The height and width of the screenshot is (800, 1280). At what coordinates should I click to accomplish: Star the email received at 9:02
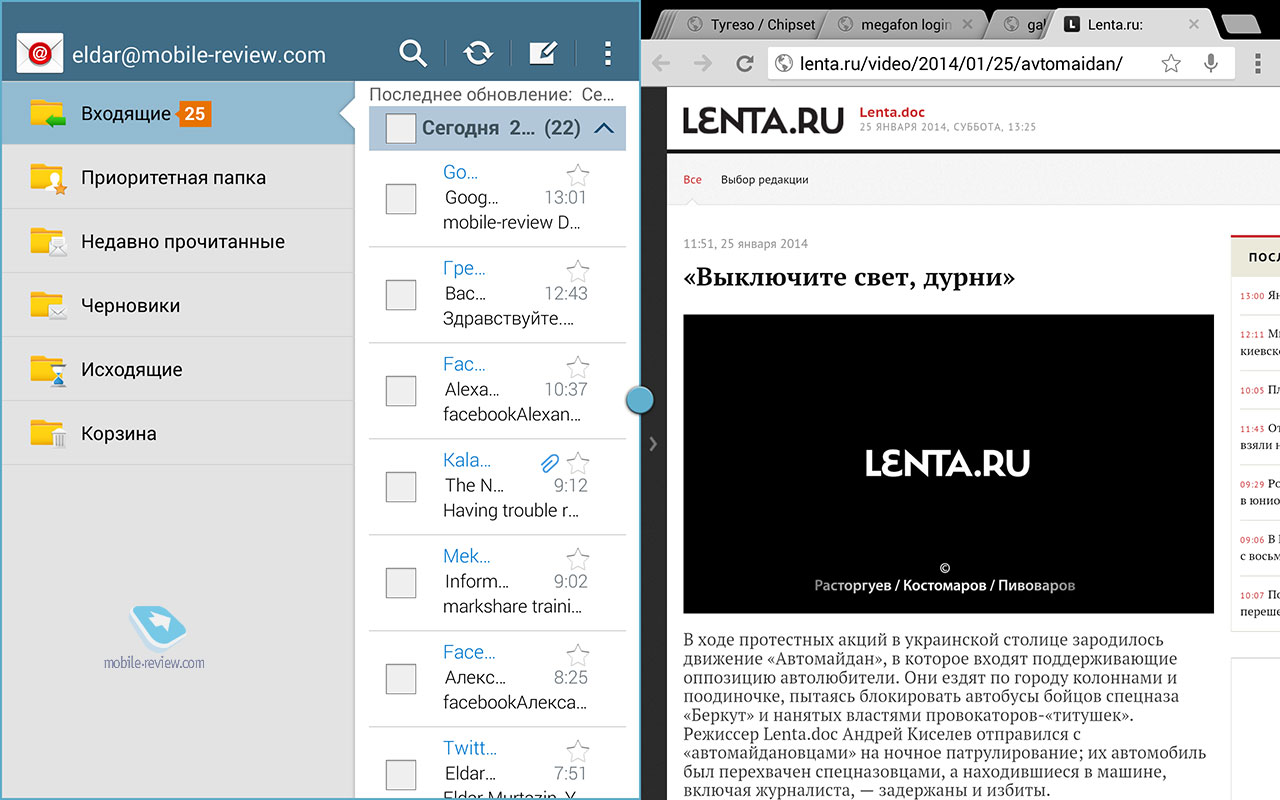point(578,559)
